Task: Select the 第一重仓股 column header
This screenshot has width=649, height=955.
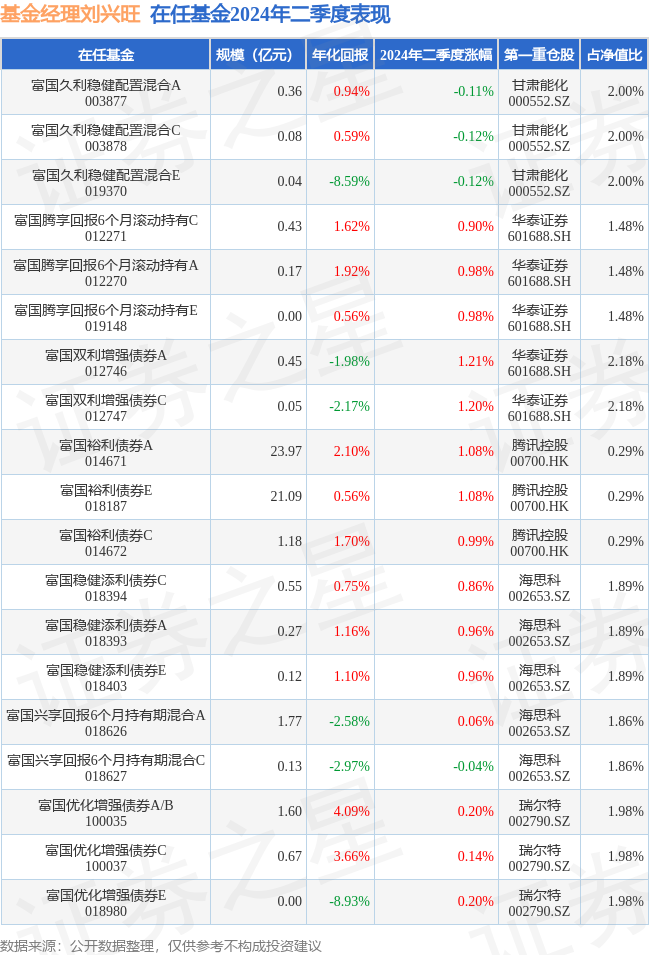Action: (539, 55)
